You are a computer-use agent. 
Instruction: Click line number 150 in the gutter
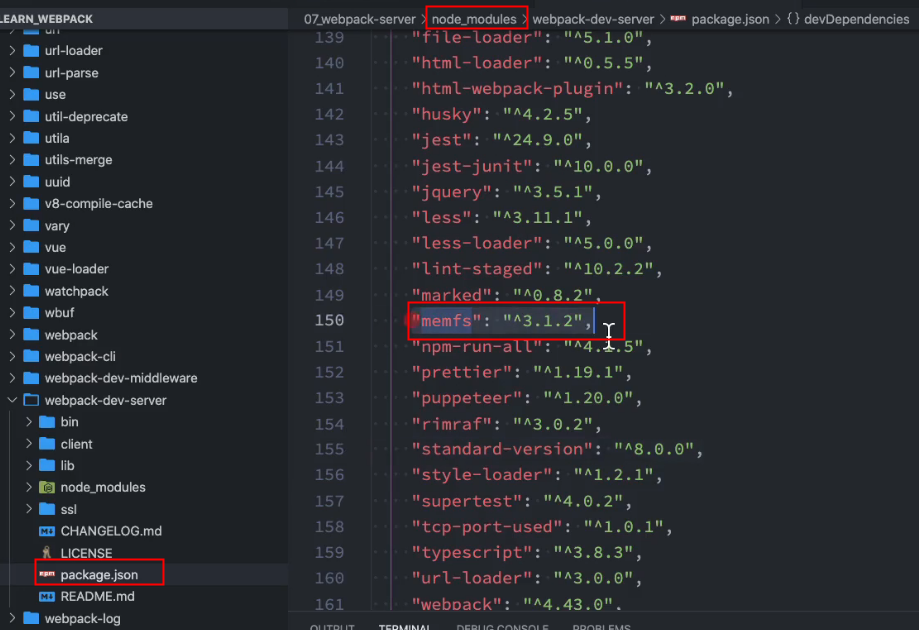point(329,320)
